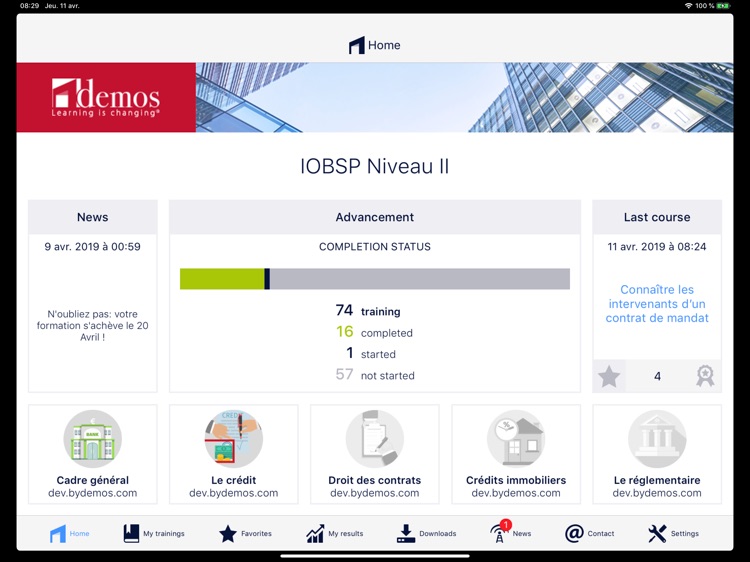
Task: Click the COMPLETION STATUS label
Action: click(x=375, y=247)
